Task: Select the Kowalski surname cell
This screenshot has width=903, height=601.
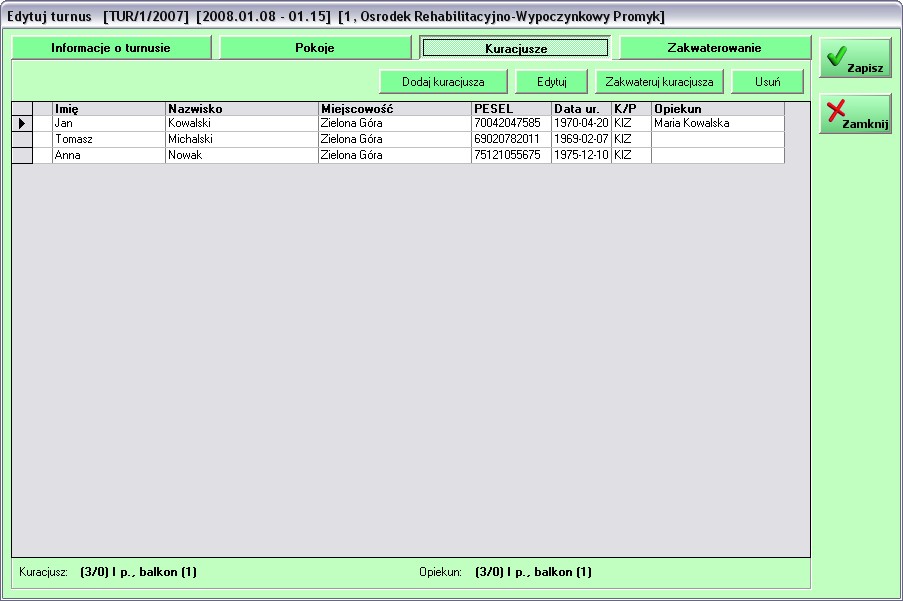Action: tap(241, 123)
